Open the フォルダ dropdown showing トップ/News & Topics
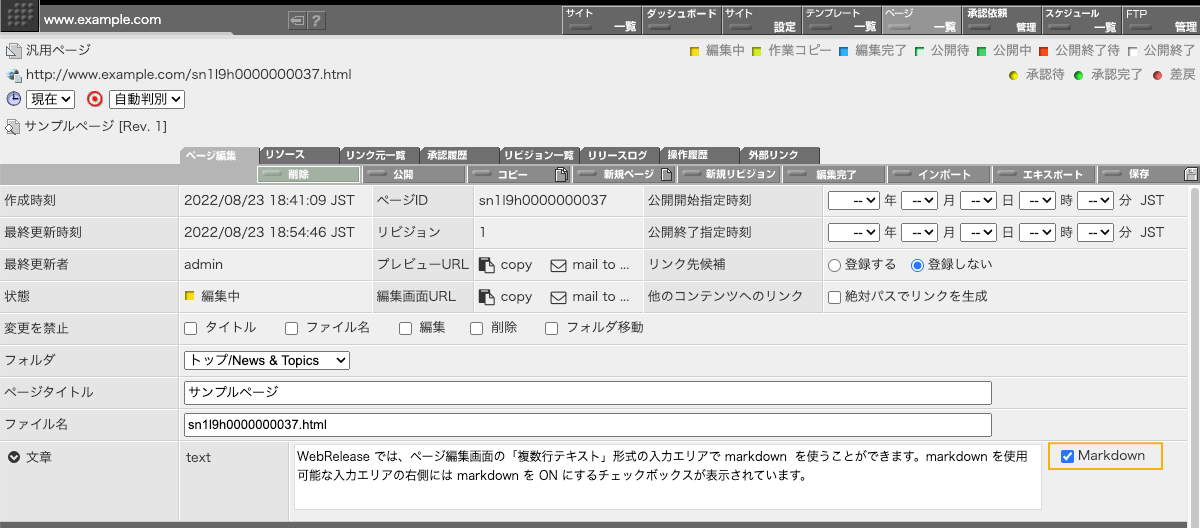Screen dimensions: 1200x528 pos(267,360)
